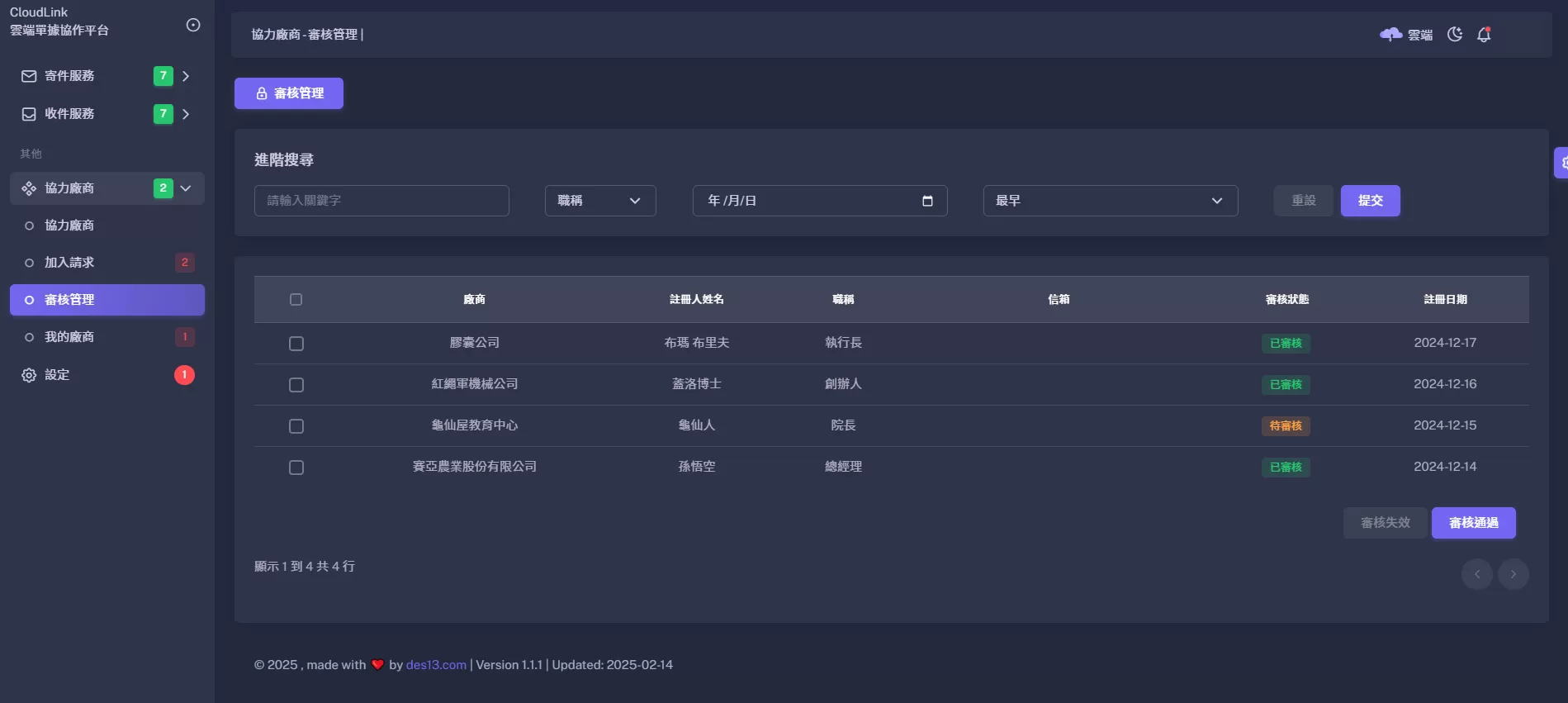Toggle dark mode moon icon
This screenshot has height=703, width=1568.
(1455, 34)
